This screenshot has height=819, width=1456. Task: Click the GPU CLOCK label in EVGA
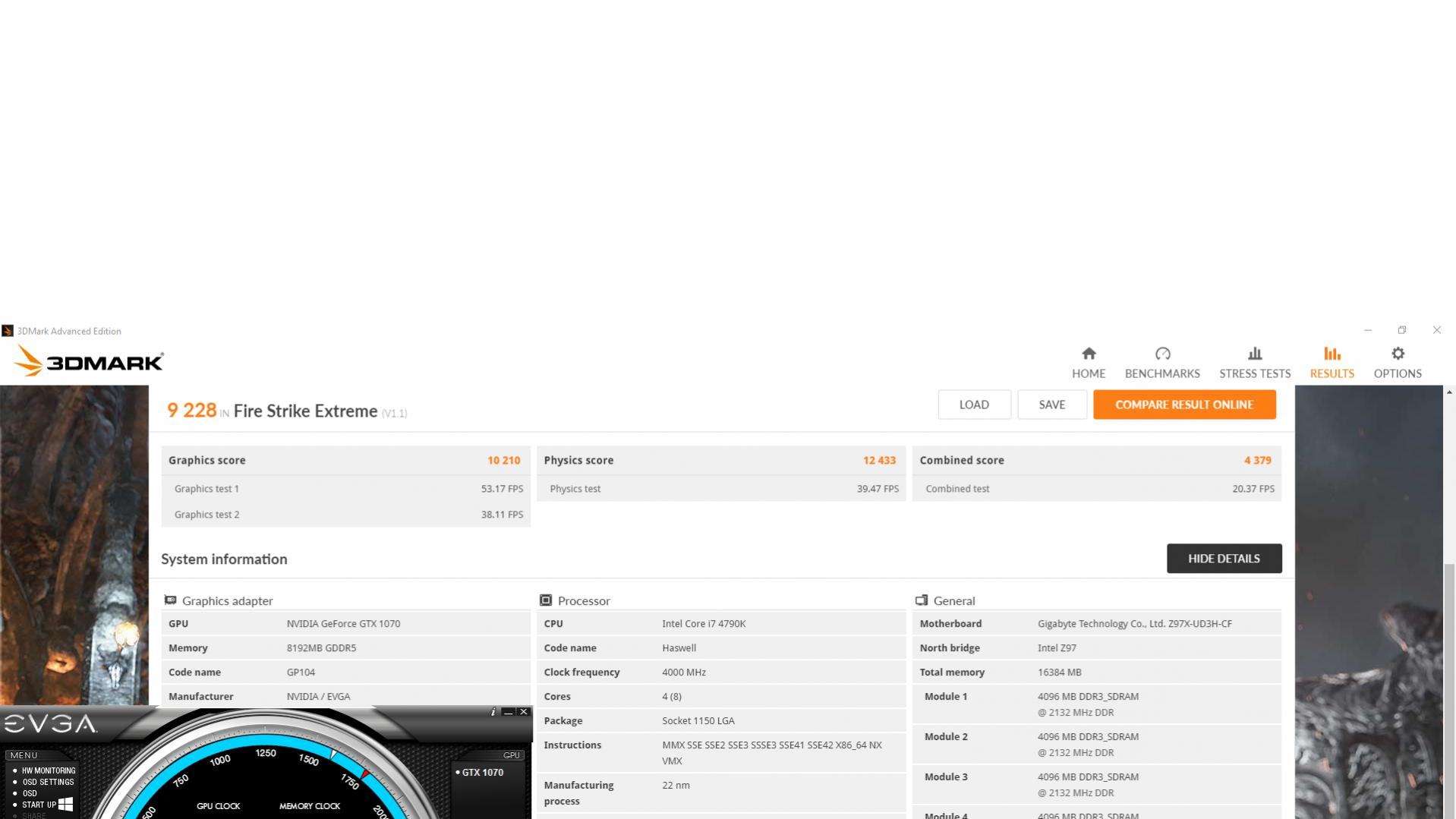[218, 806]
